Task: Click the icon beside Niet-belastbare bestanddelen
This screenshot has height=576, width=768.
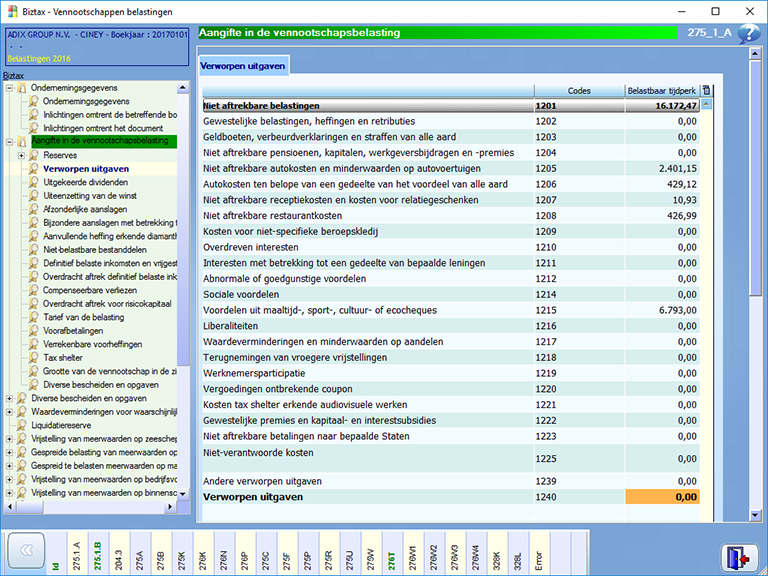Action: click(34, 249)
